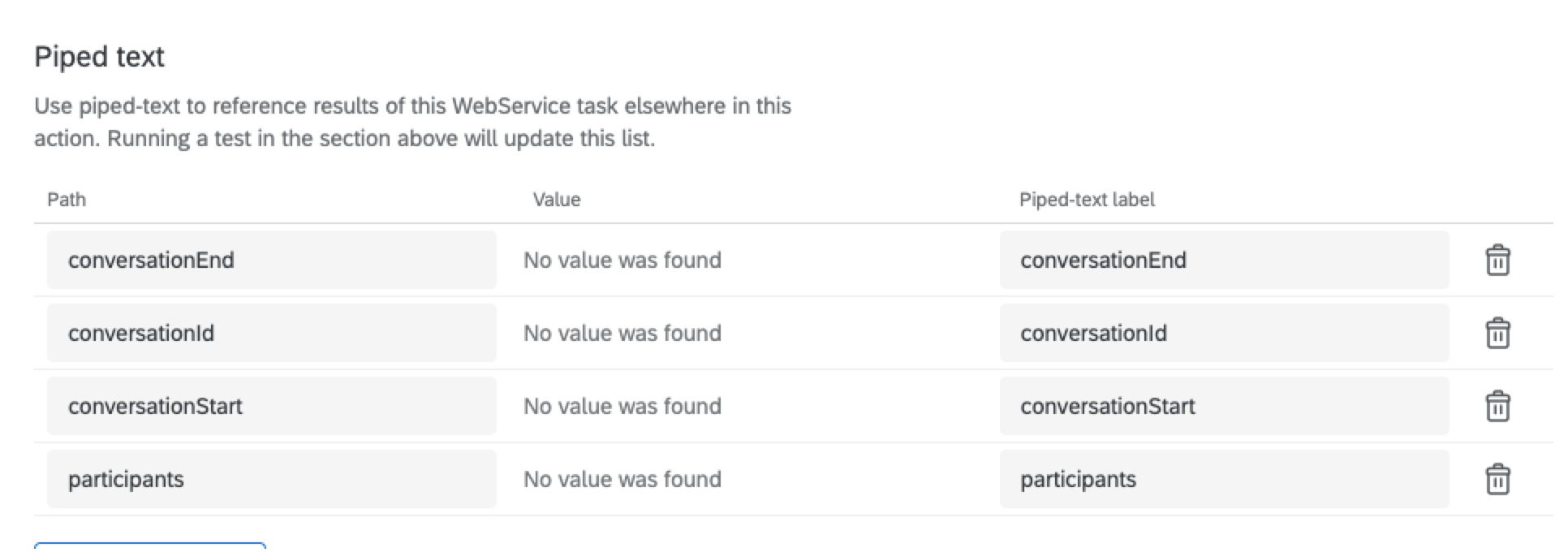Edit the conversationId piped-text label
The image size is (1568, 552).
pyautogui.click(x=1226, y=333)
